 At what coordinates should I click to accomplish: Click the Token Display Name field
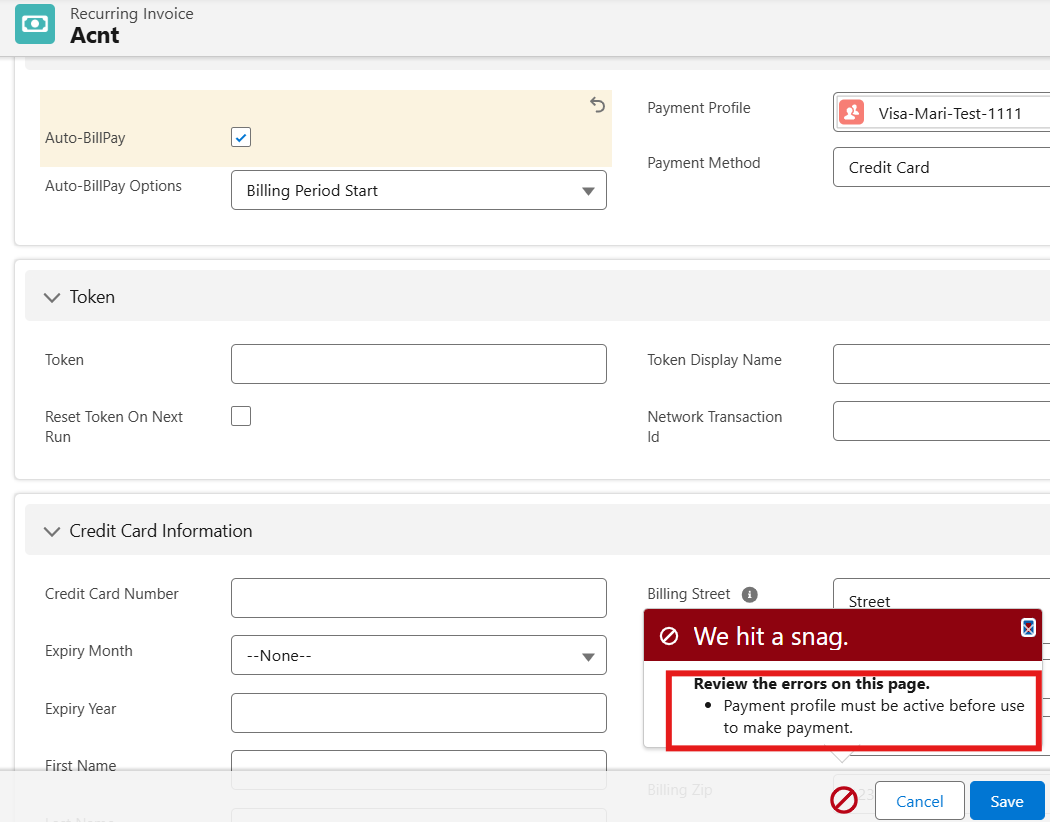[940, 364]
